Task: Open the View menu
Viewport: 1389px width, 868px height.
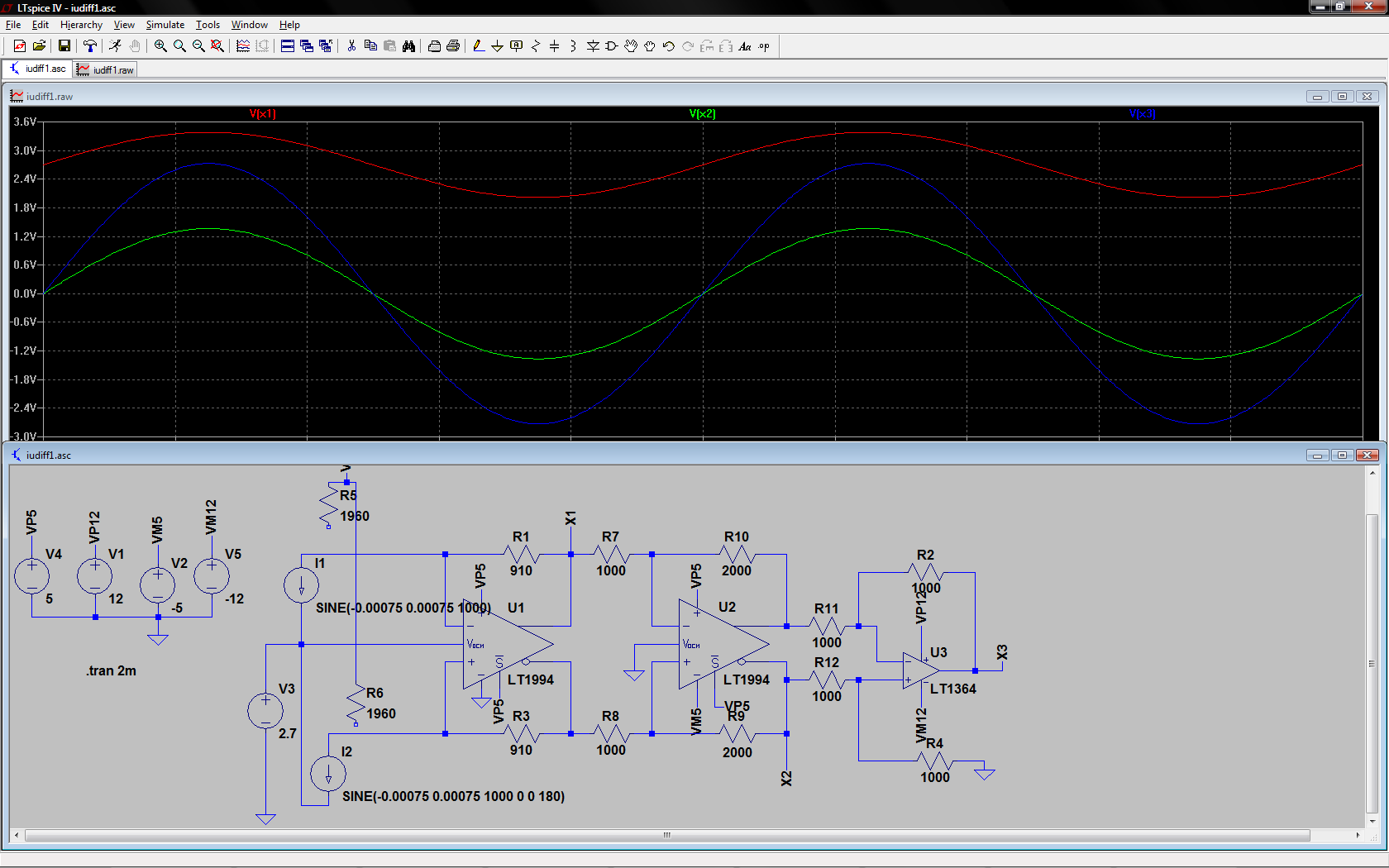Action: [x=124, y=25]
